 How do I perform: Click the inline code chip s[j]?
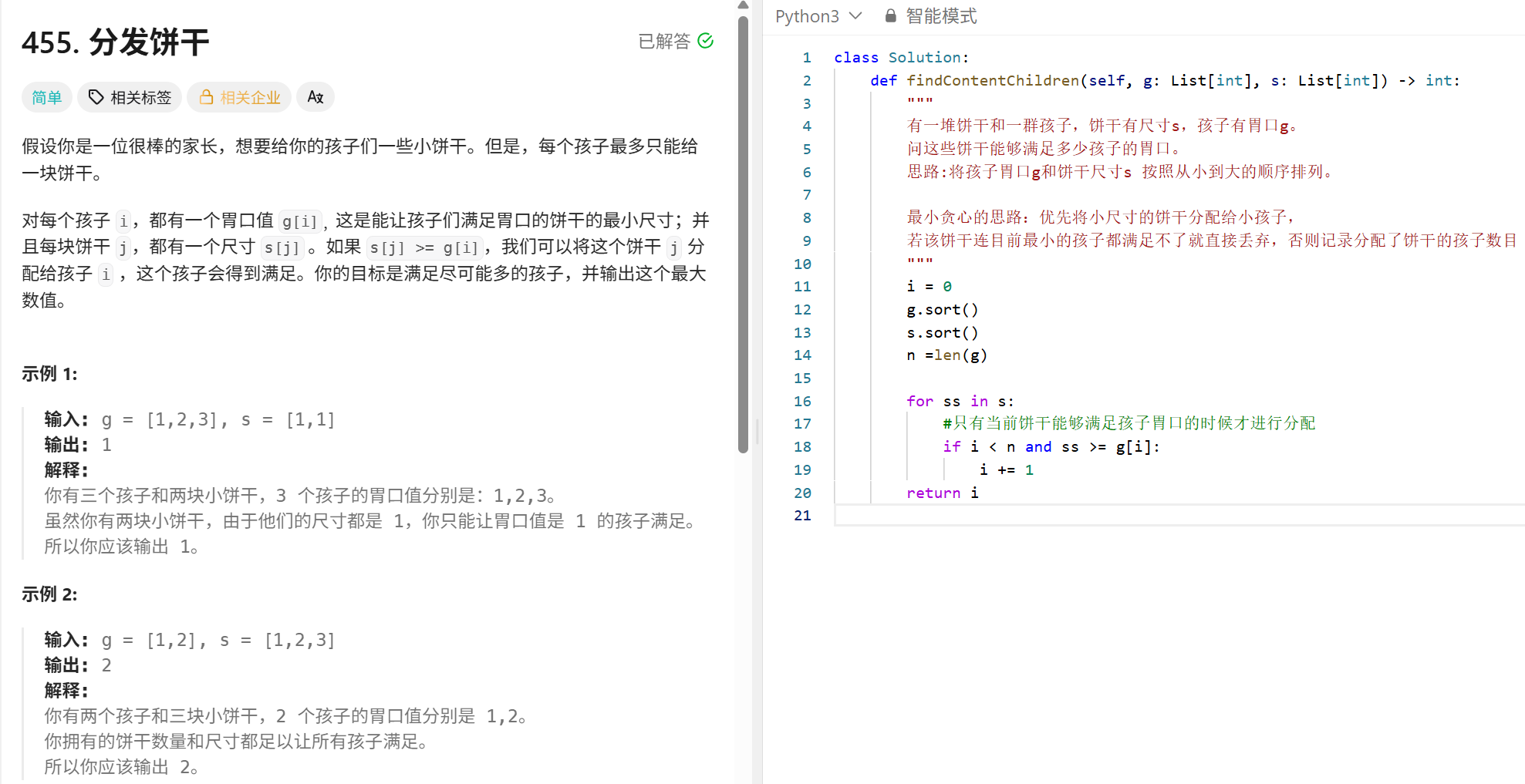(284, 247)
